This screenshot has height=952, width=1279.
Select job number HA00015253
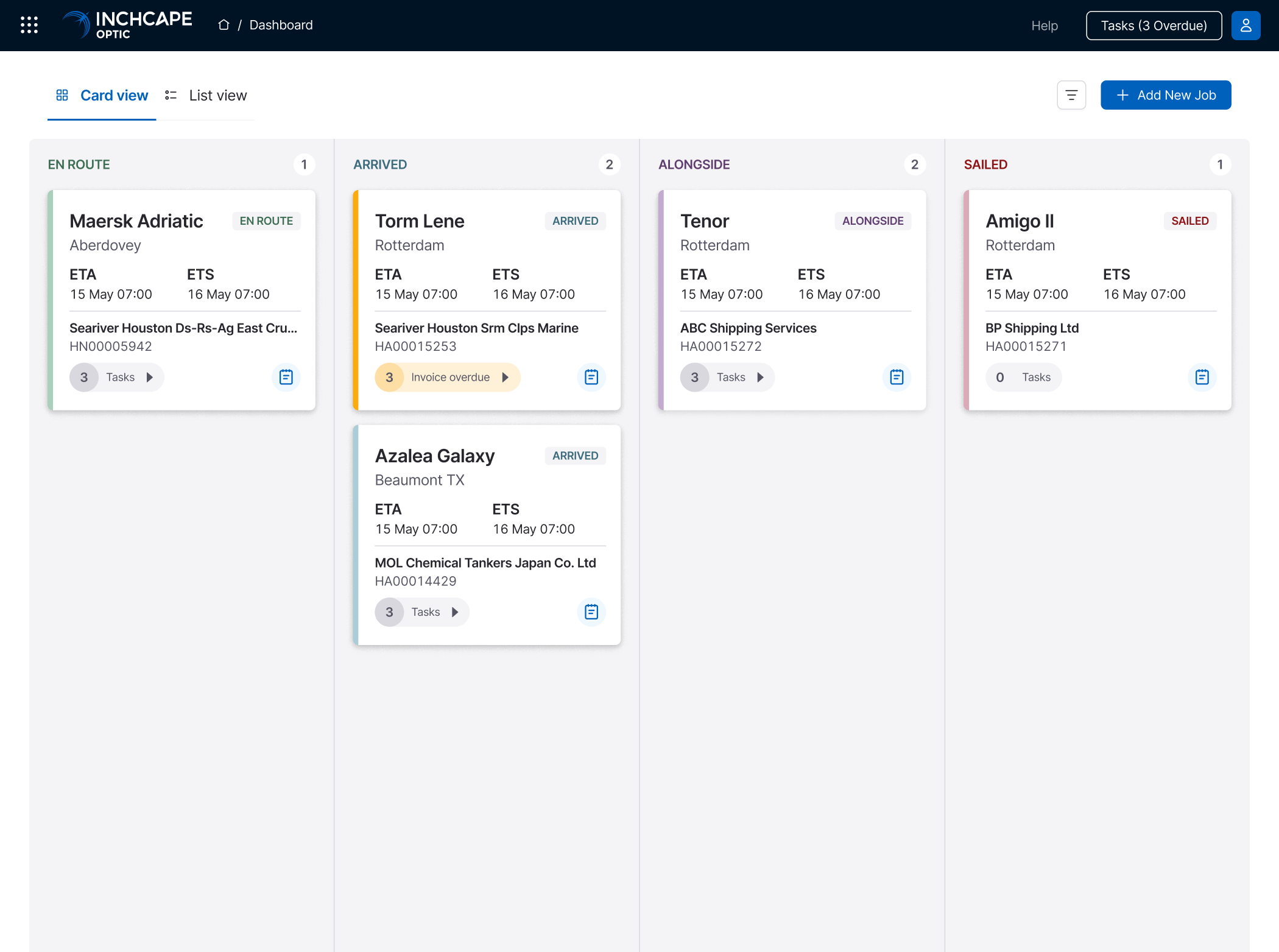415,346
